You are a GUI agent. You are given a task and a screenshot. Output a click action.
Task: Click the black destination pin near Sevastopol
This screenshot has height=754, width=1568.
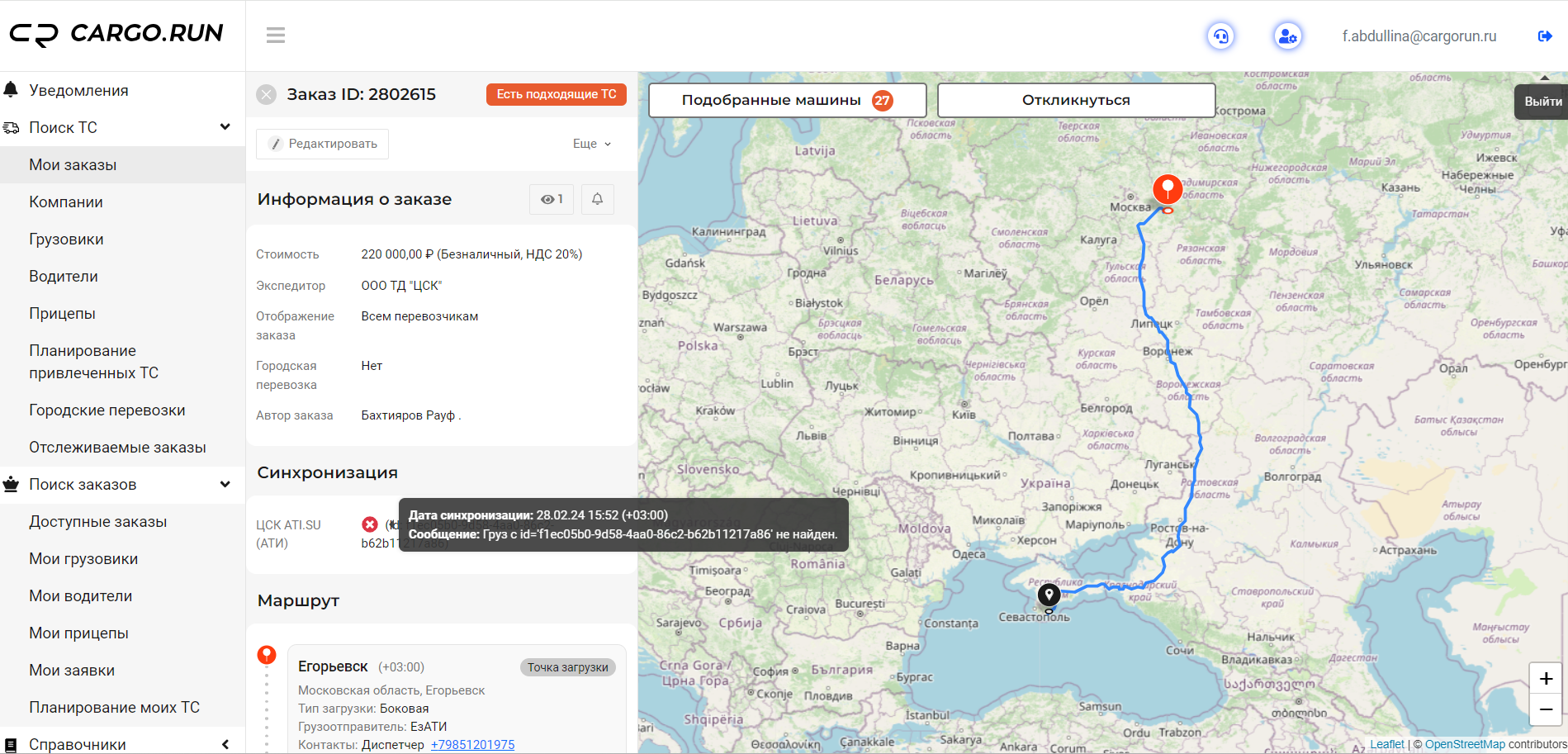[x=1049, y=595]
